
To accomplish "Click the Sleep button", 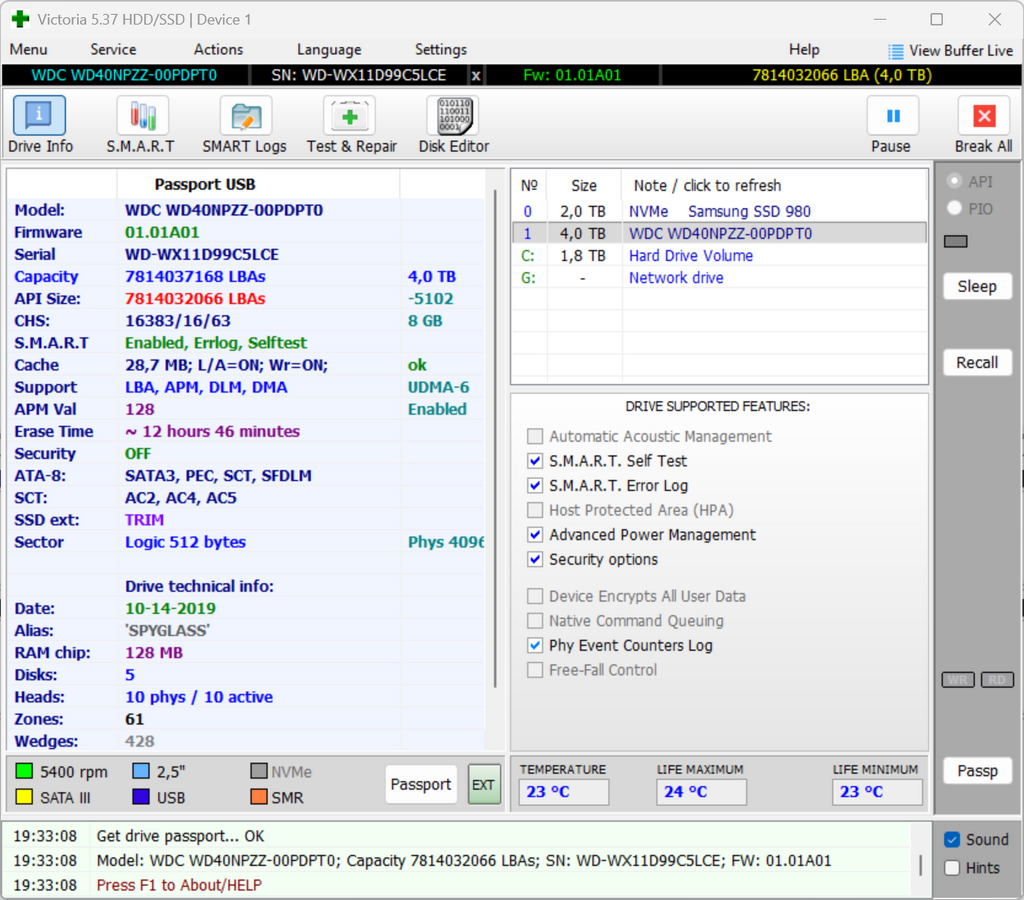I will click(x=977, y=287).
